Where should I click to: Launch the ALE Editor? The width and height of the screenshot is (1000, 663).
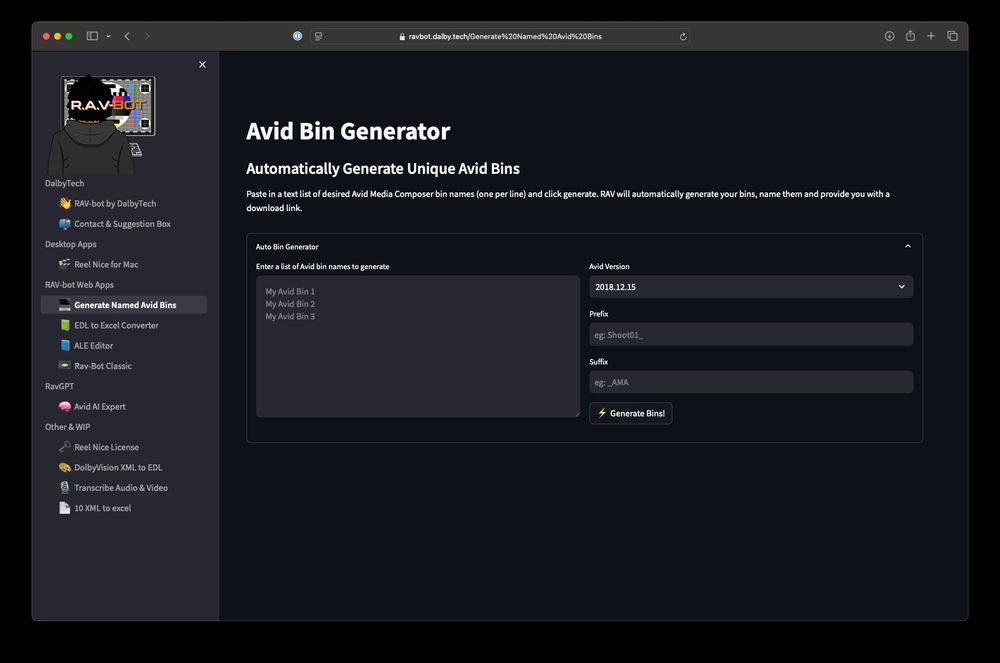(x=95, y=345)
